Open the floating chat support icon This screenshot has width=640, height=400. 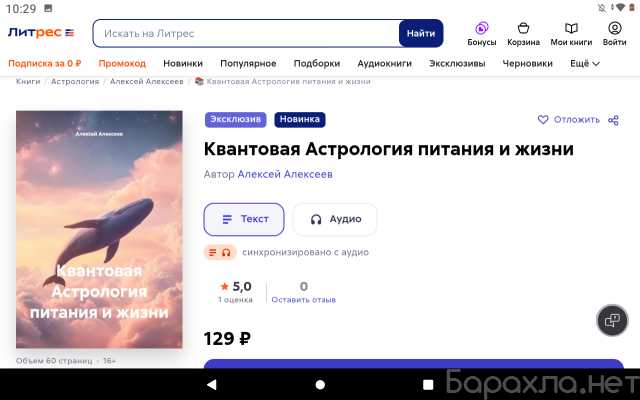[x=612, y=320]
